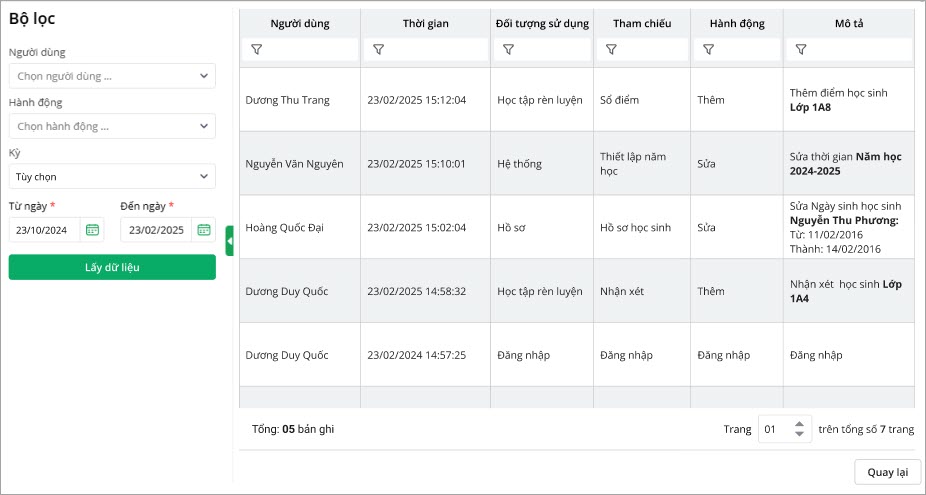Open the Chọn người dùng dropdown
The height and width of the screenshot is (495, 926).
point(112,76)
